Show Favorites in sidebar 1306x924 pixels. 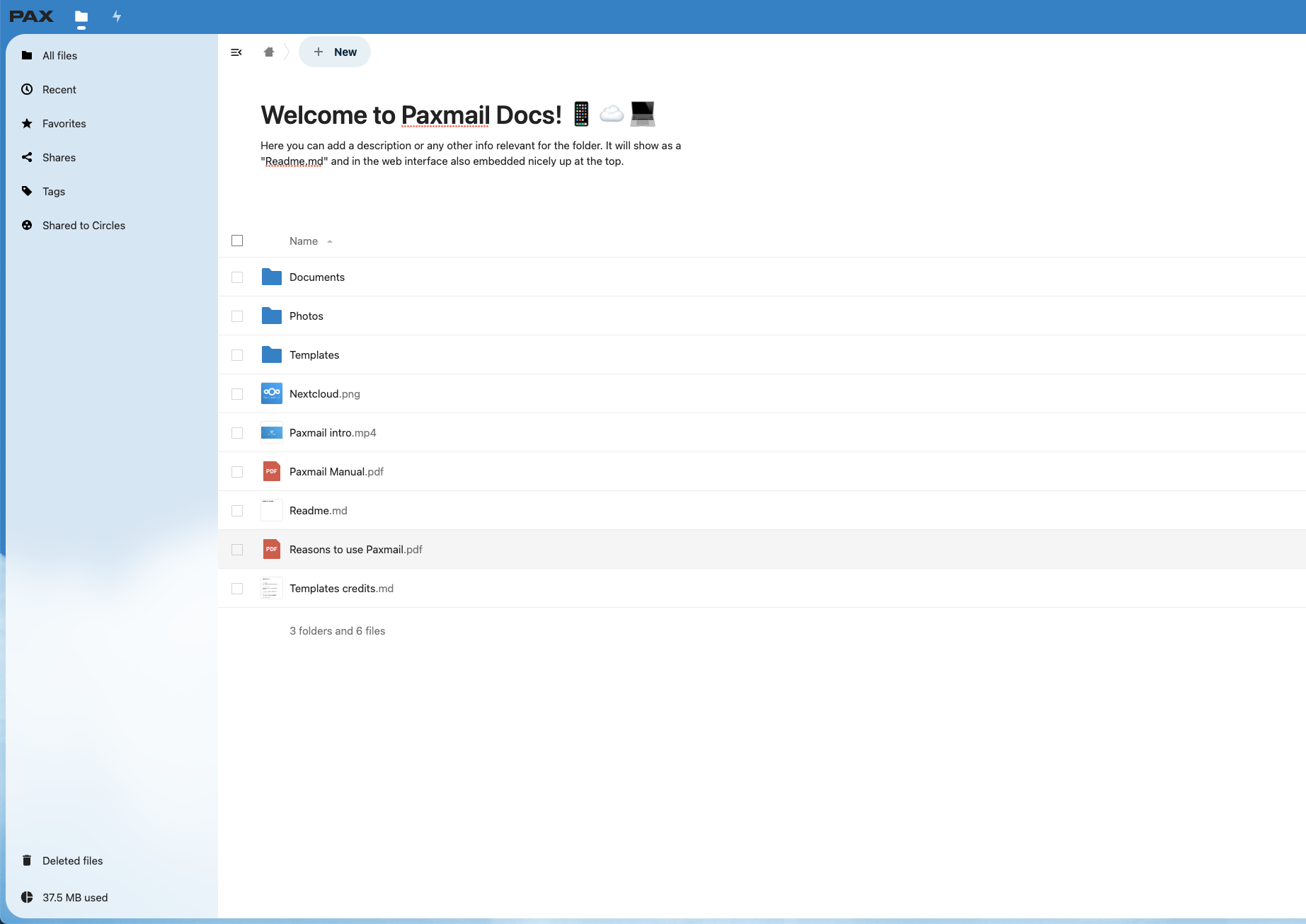click(64, 124)
